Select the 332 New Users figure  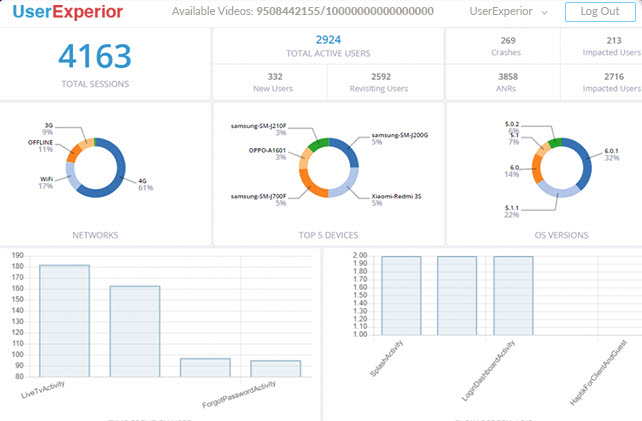275,77
